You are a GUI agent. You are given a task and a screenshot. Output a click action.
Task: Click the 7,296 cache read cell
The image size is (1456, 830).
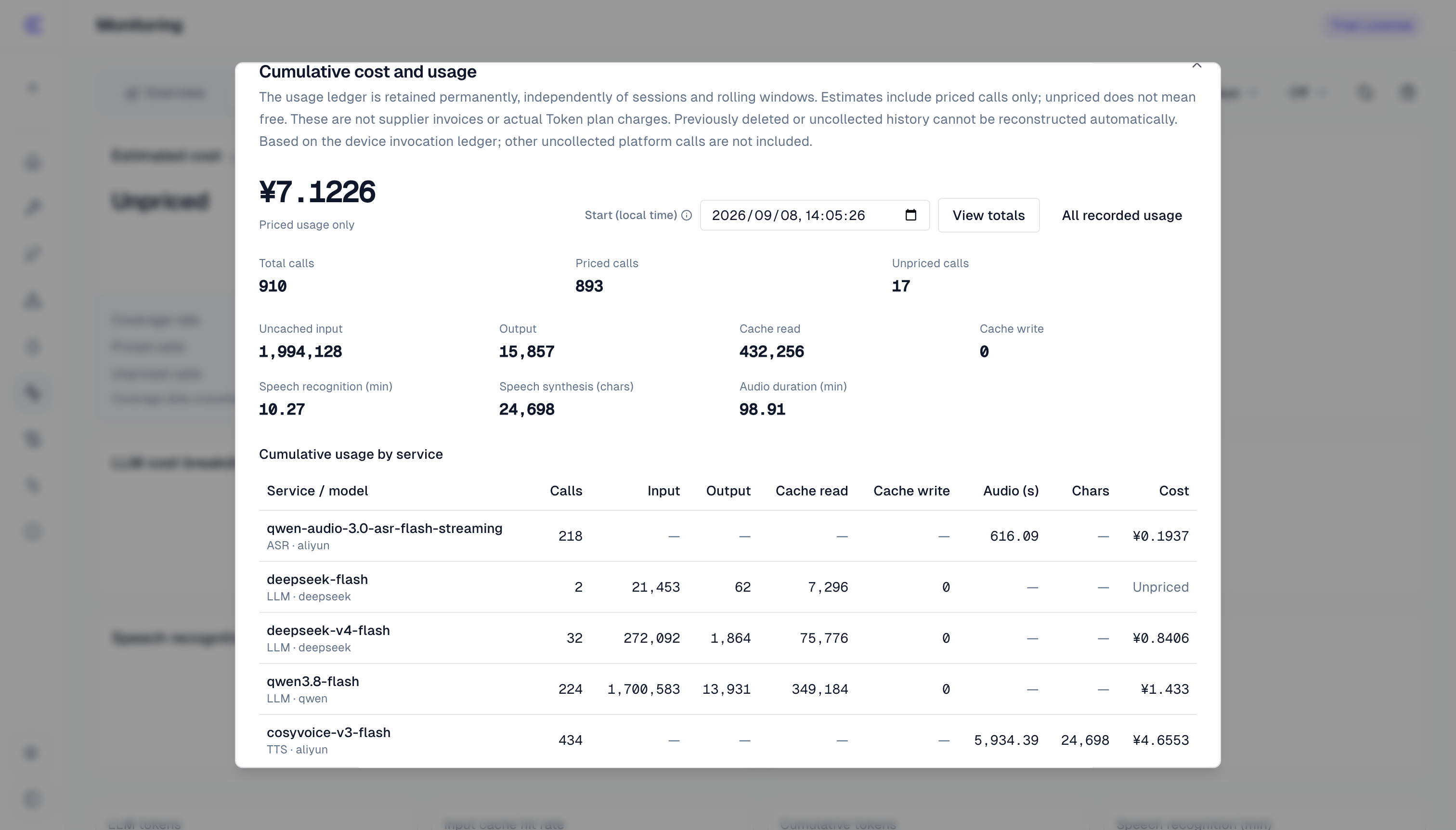[x=827, y=587]
